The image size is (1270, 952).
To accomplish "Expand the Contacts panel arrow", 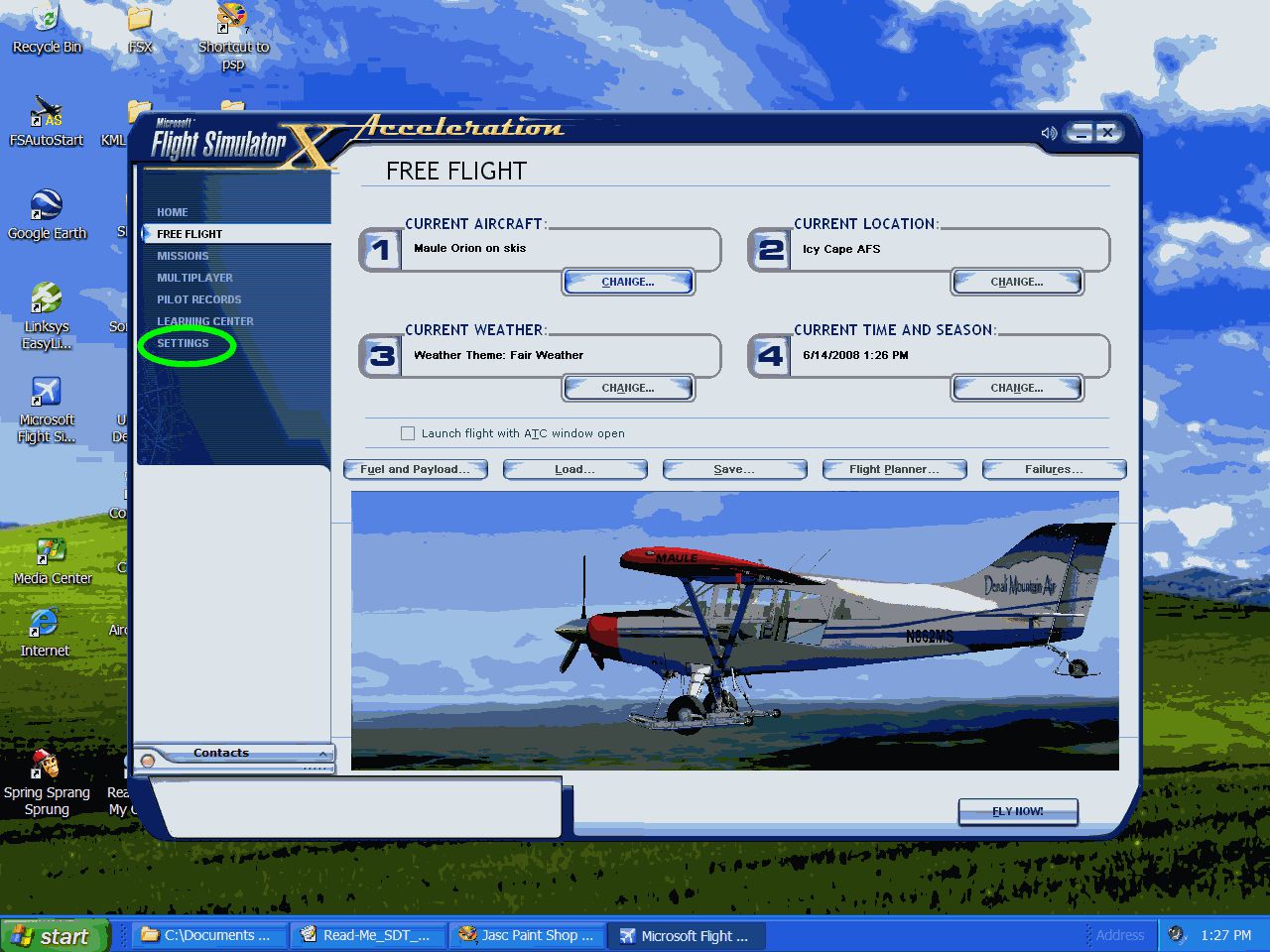I will pos(322,754).
